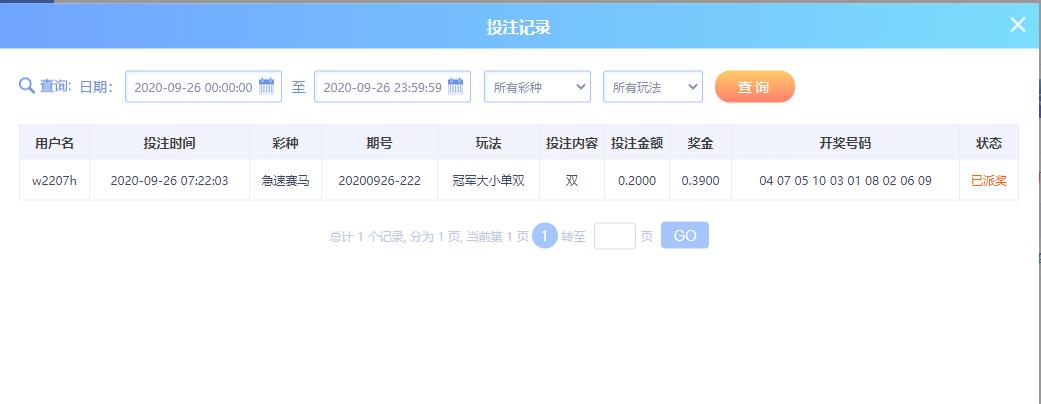Select bet time 2020-09-26 07:22:03
This screenshot has width=1041, height=404.
pos(169,180)
